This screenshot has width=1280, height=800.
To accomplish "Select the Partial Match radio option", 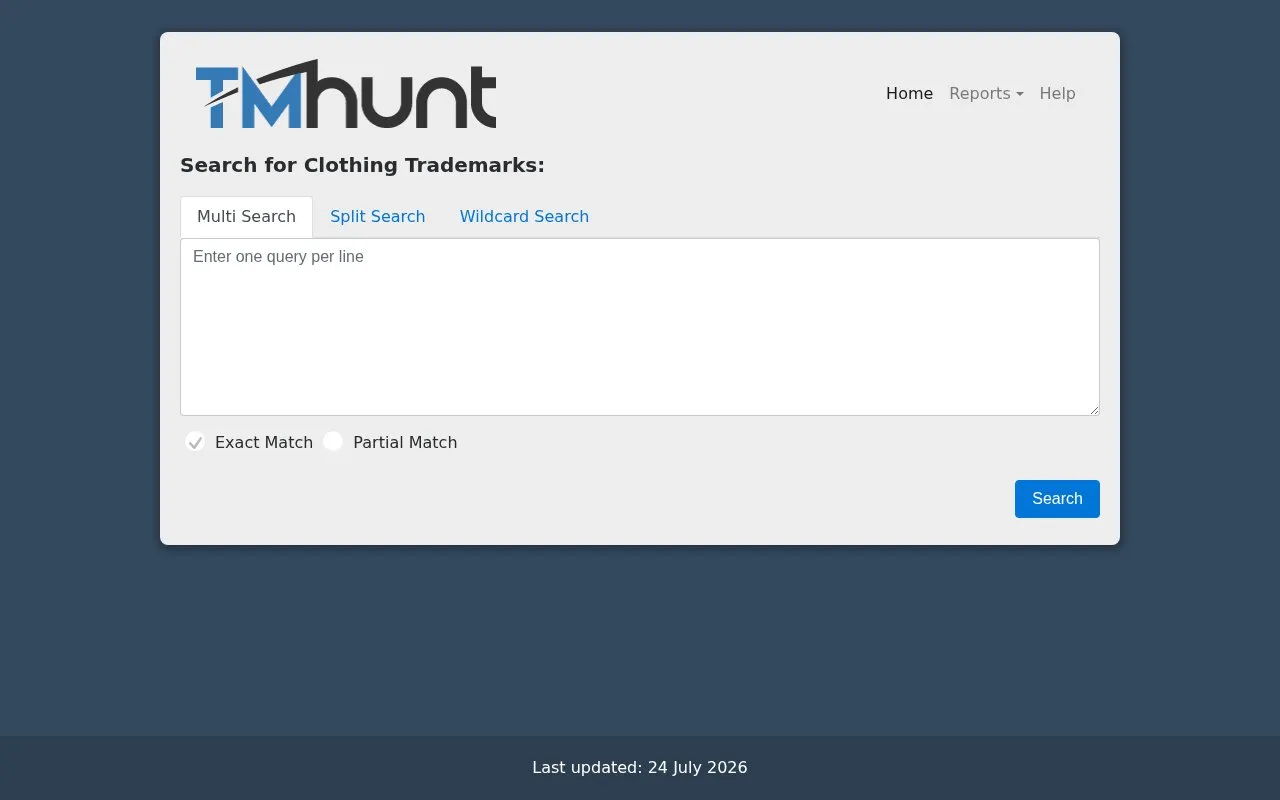I will (333, 441).
